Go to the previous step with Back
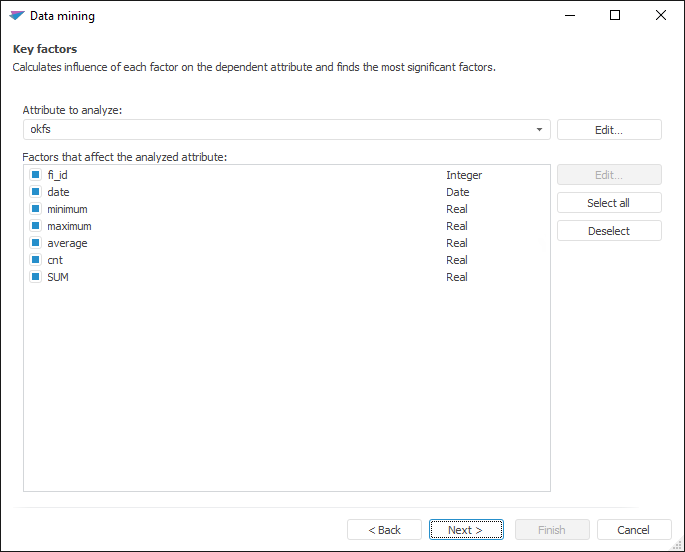Screen dimensions: 685x552 pos(384,530)
